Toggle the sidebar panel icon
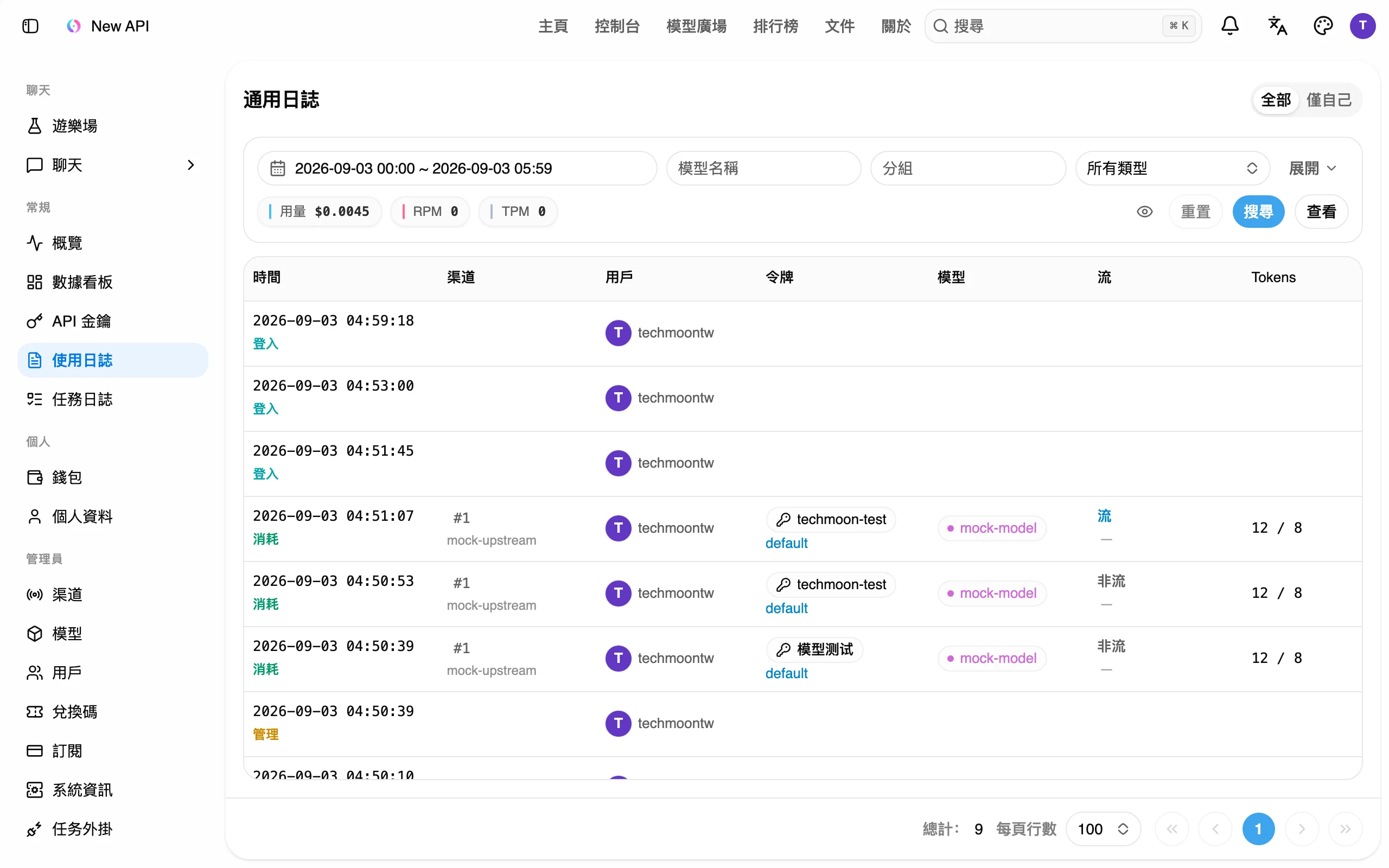 [x=30, y=26]
